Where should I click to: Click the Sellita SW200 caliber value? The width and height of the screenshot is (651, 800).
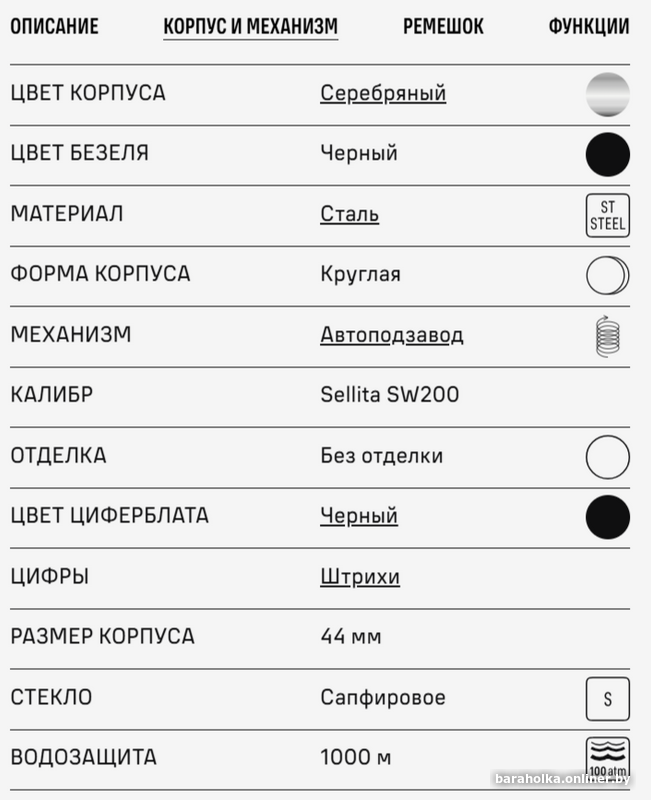point(390,395)
